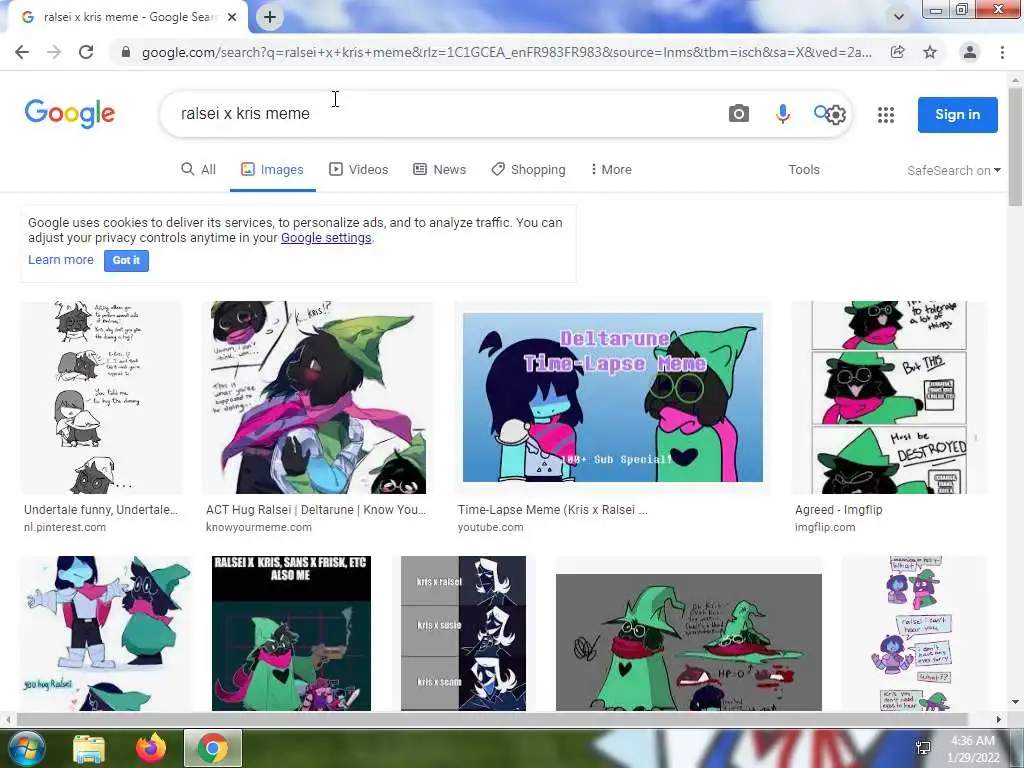
Task: Click the vertical scrollbar thumb
Action: pyautogui.click(x=1015, y=147)
